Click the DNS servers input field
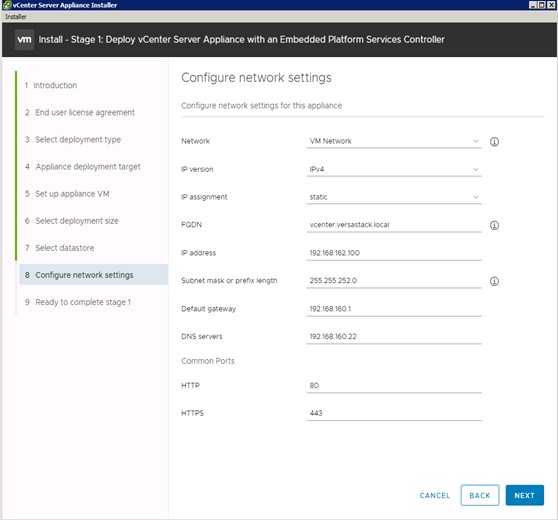558x520 pixels. pyautogui.click(x=394, y=337)
